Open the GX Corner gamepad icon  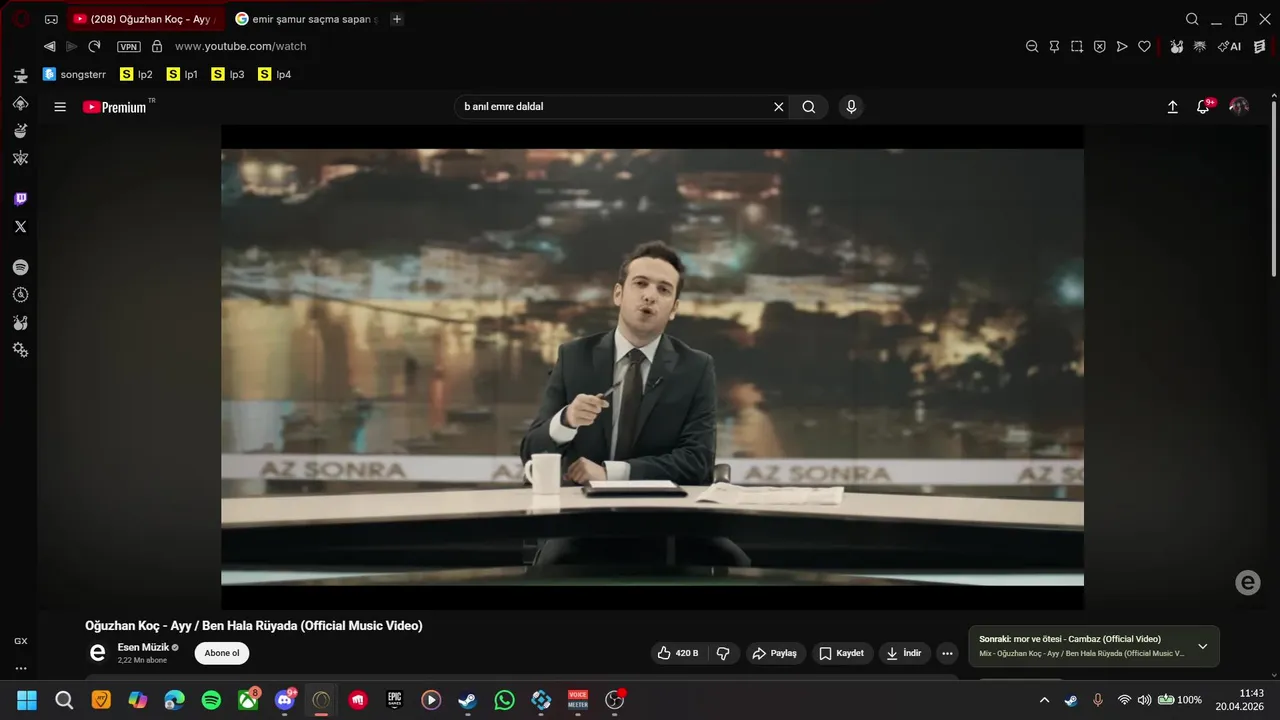pyautogui.click(x=51, y=19)
